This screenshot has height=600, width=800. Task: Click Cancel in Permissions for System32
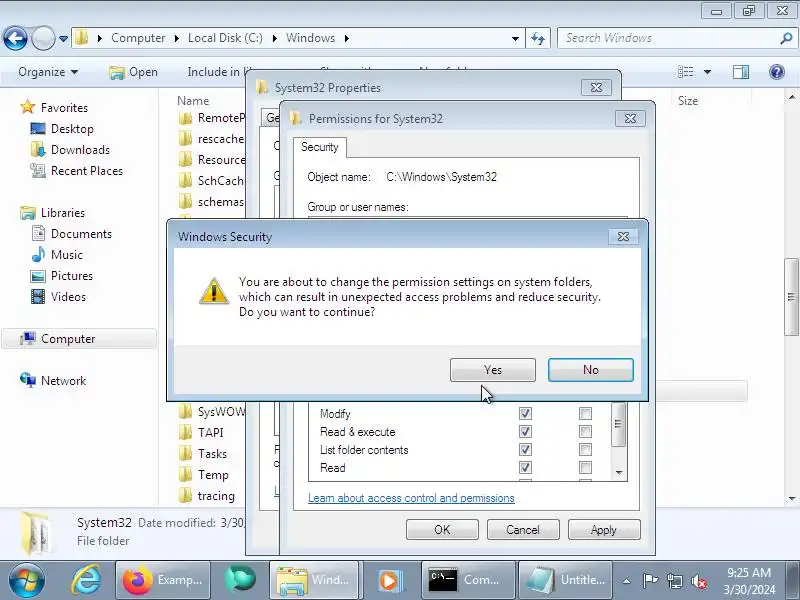pos(523,530)
